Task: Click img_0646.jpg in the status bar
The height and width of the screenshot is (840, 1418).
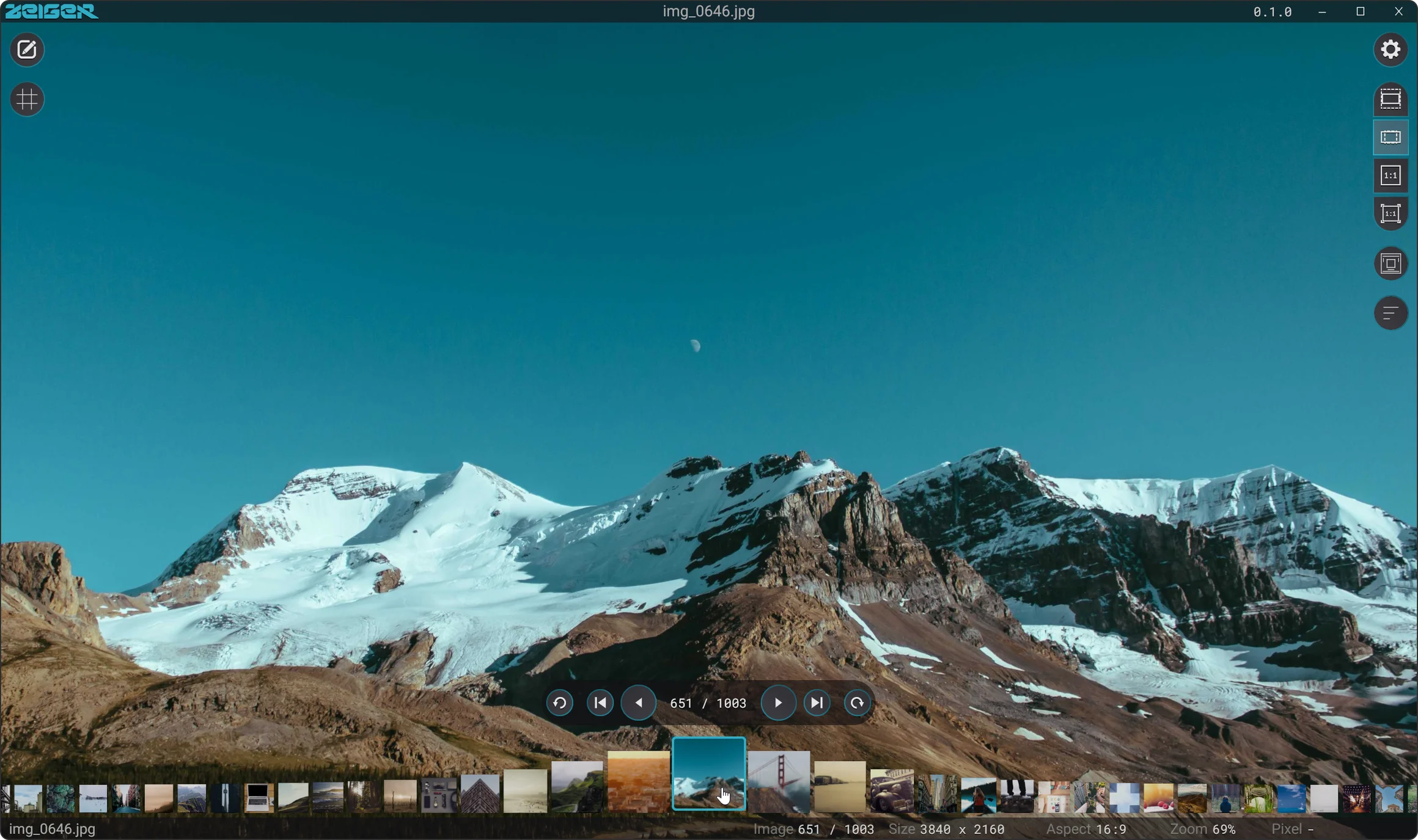Action: 52,829
